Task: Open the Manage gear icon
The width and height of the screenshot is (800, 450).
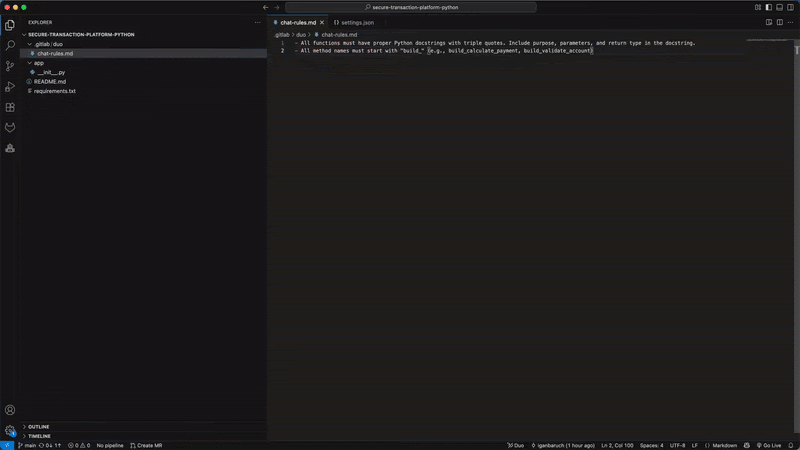Action: point(10,430)
